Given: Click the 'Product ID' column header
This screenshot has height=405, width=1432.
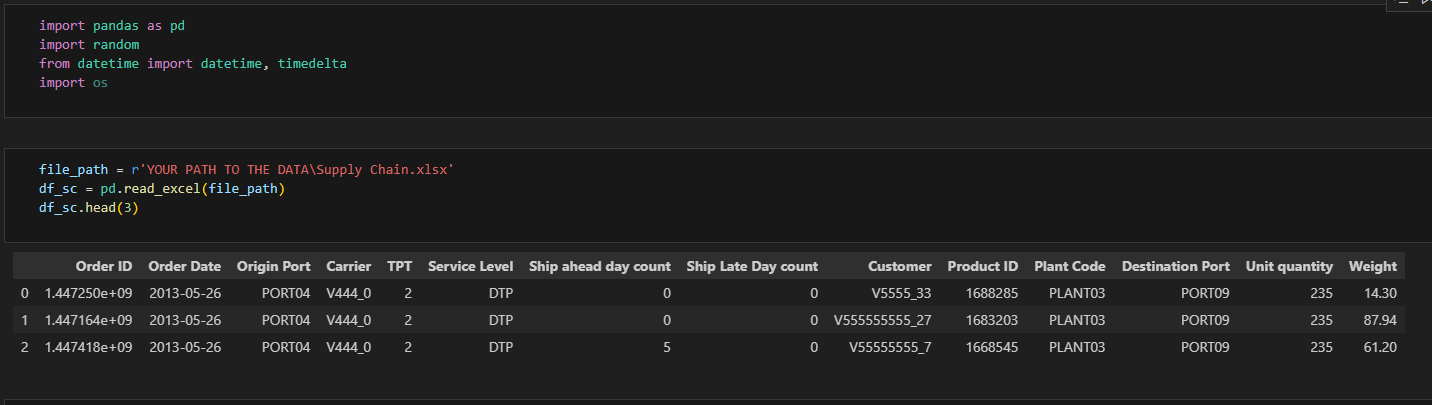Looking at the screenshot, I should click(x=983, y=266).
